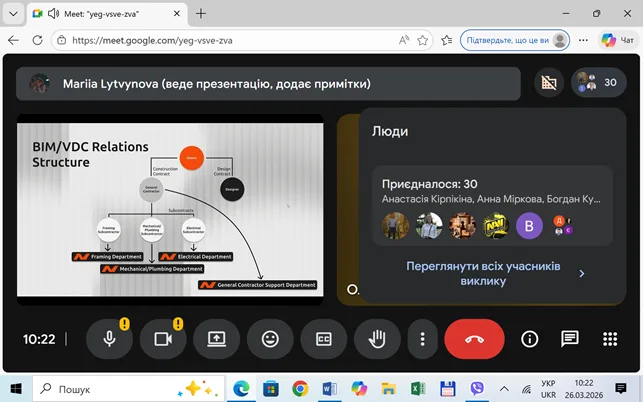This screenshot has width=643, height=402.
Task: Open the chat messages panel
Action: [x=570, y=339]
